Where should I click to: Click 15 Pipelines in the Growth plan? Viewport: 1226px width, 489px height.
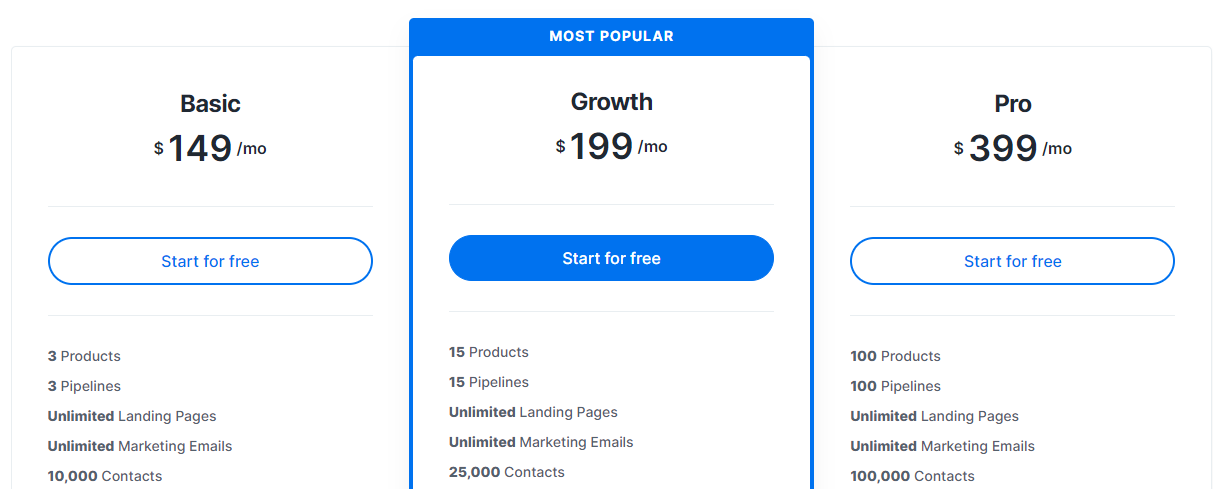[x=489, y=382]
